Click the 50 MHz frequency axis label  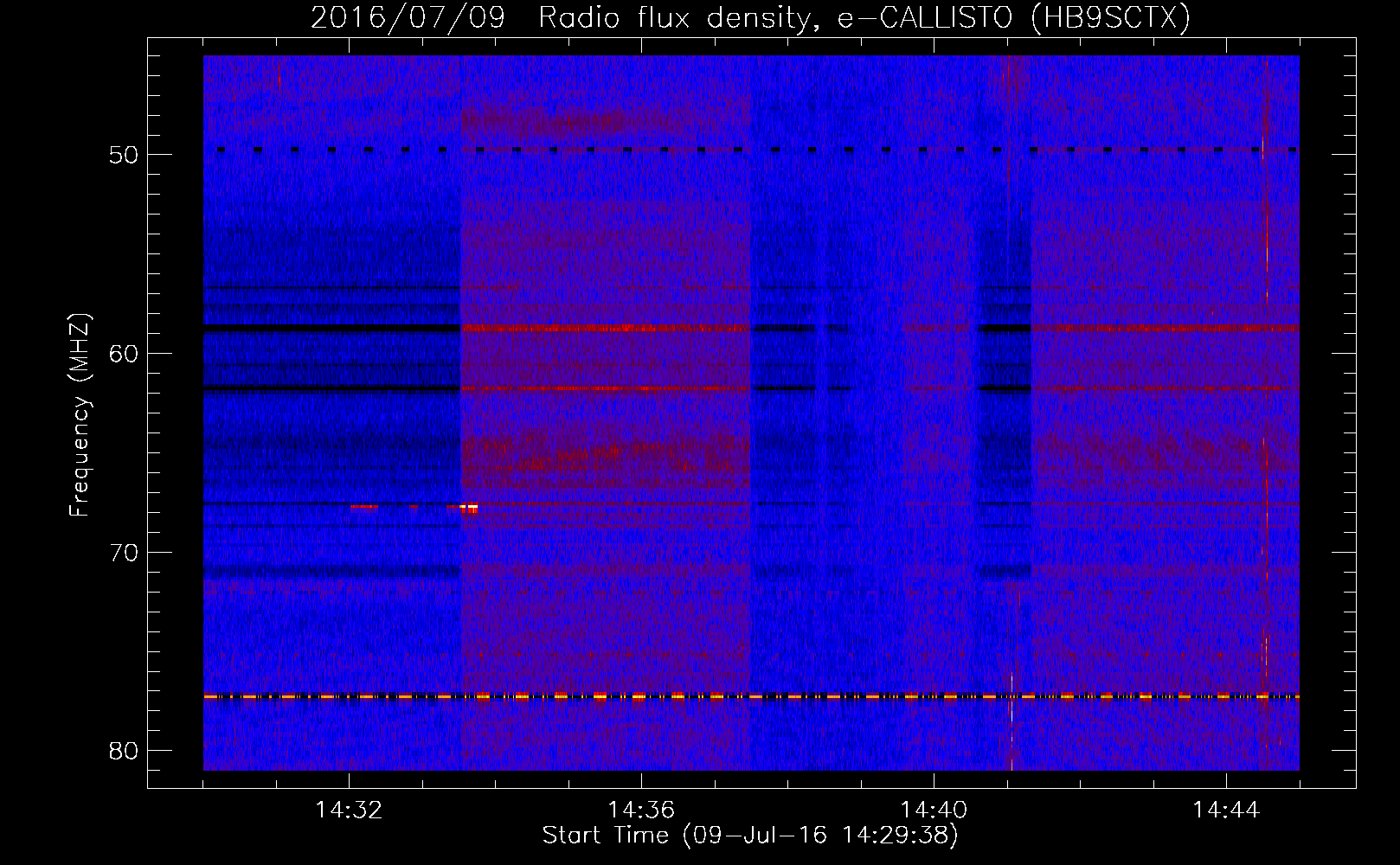coord(124,156)
